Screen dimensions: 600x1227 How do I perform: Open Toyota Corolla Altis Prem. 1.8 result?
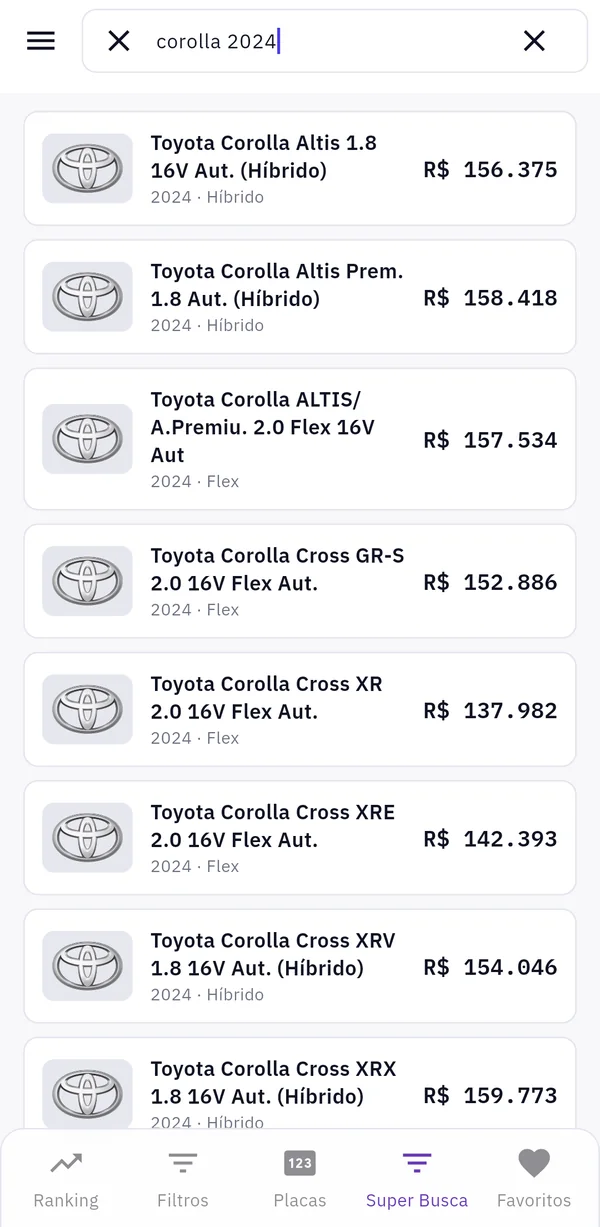(x=300, y=296)
